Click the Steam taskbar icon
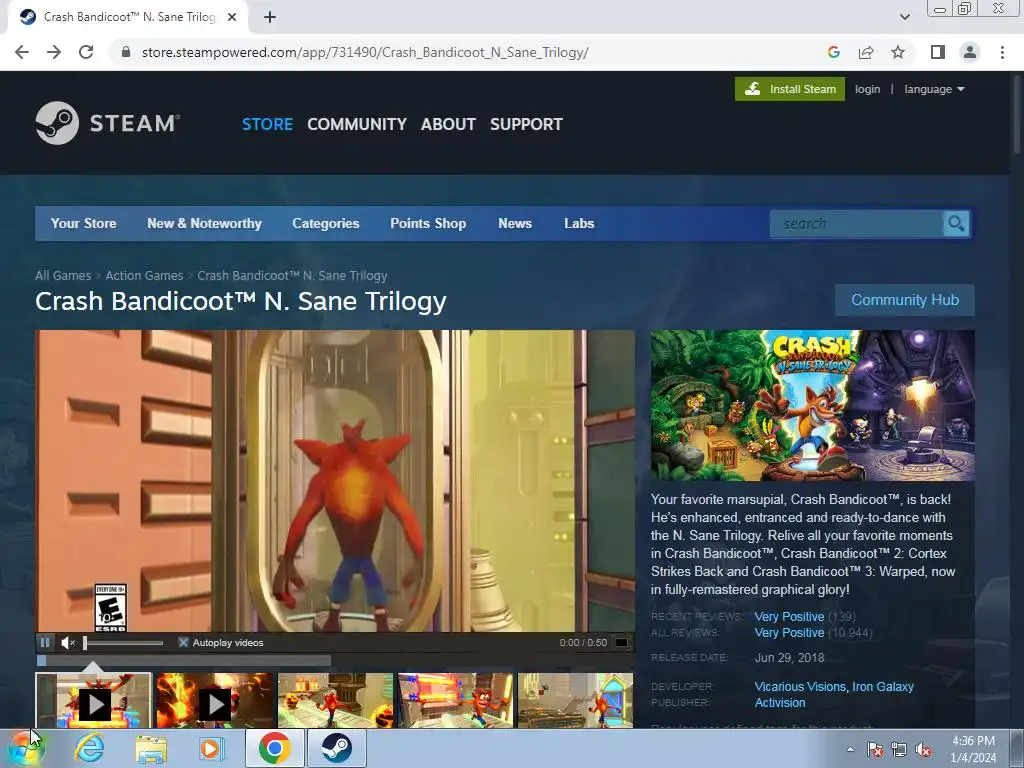This screenshot has width=1024, height=768. pyautogui.click(x=336, y=748)
